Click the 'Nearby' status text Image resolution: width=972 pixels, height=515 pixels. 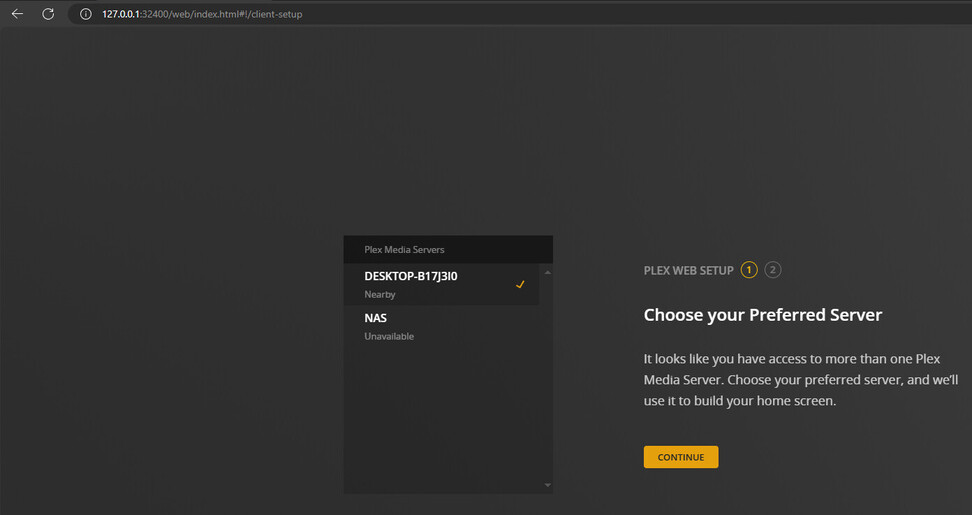point(379,294)
